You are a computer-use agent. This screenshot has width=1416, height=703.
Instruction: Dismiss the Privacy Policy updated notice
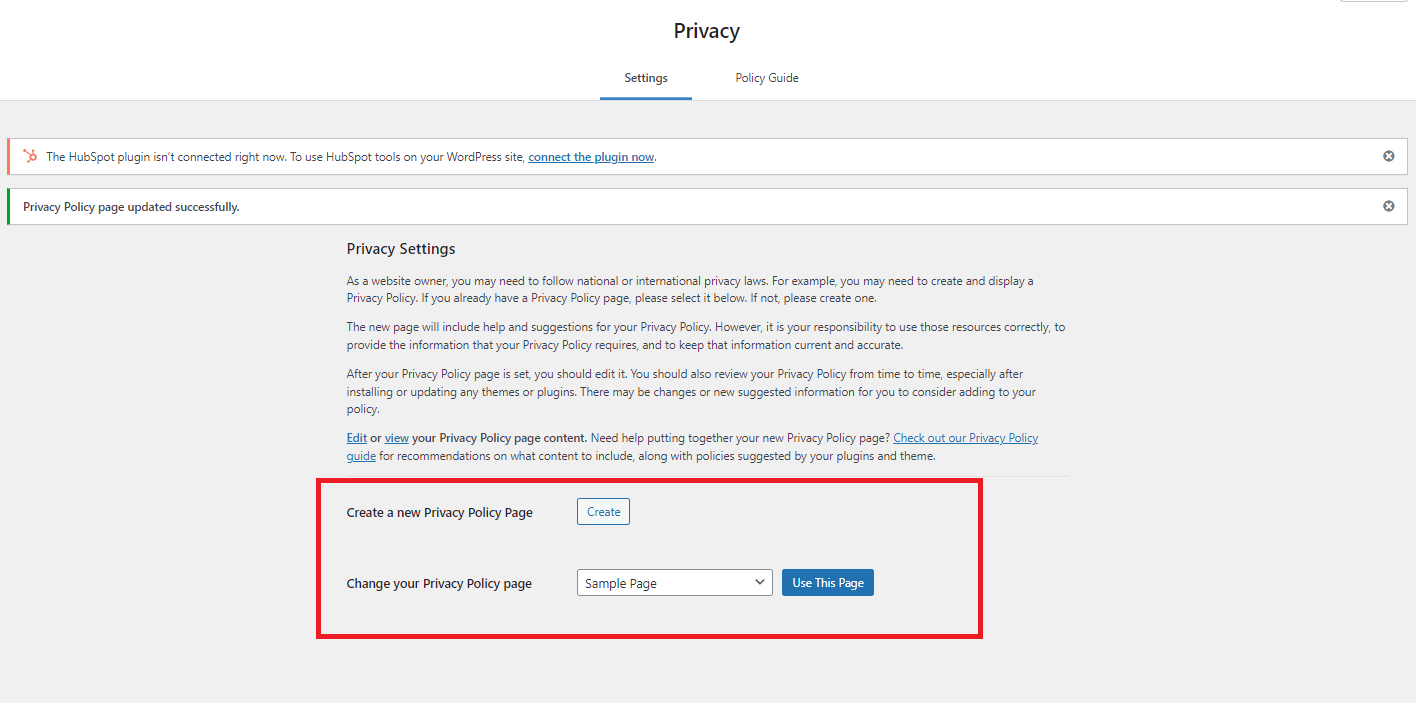1388,206
